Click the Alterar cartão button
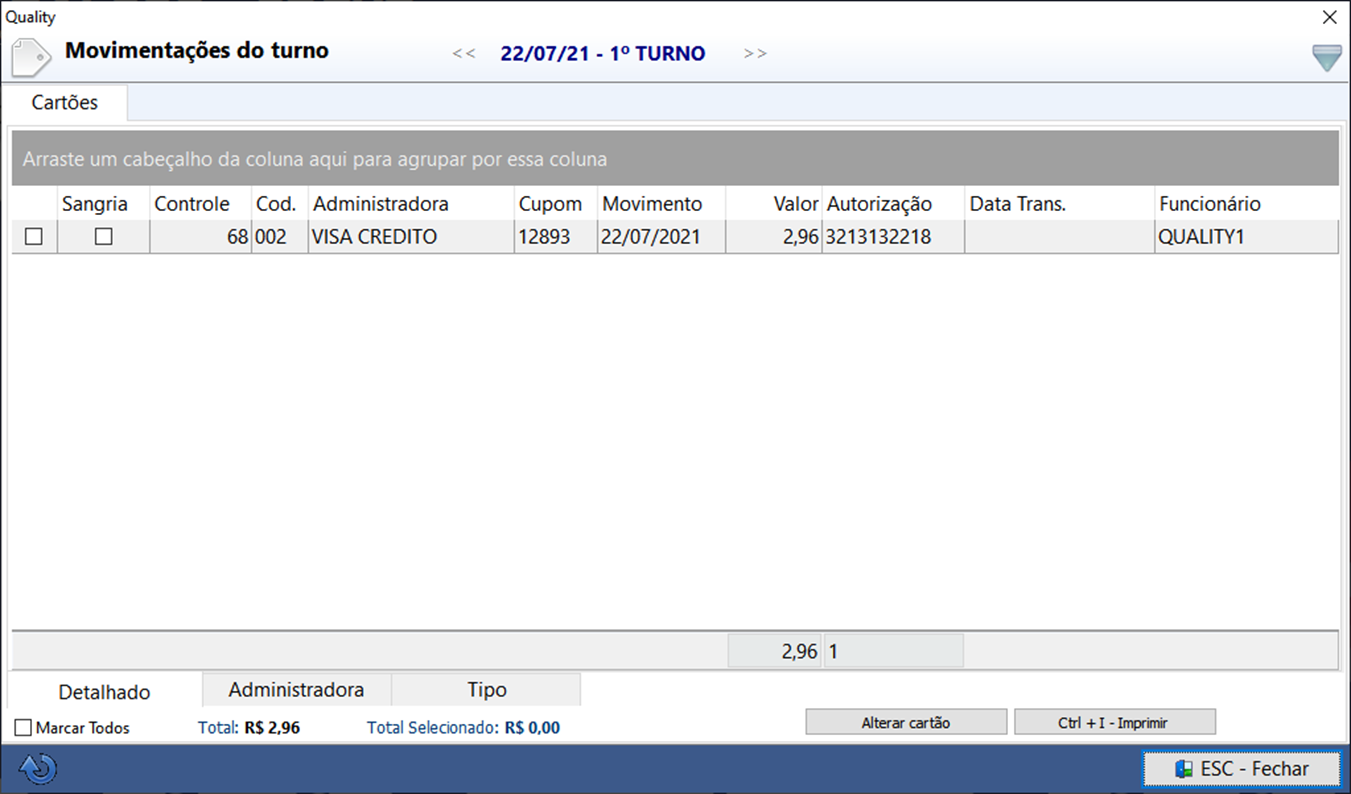Viewport: 1351px width, 794px height. pyautogui.click(x=906, y=722)
